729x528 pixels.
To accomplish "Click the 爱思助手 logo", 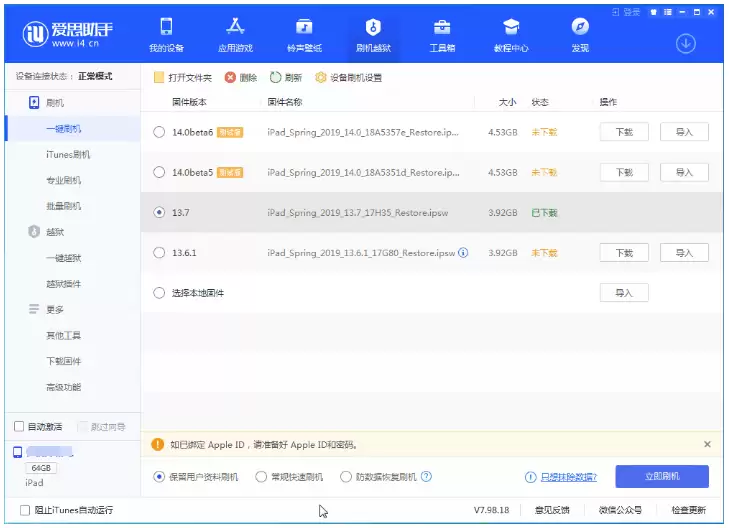I will click(67, 33).
